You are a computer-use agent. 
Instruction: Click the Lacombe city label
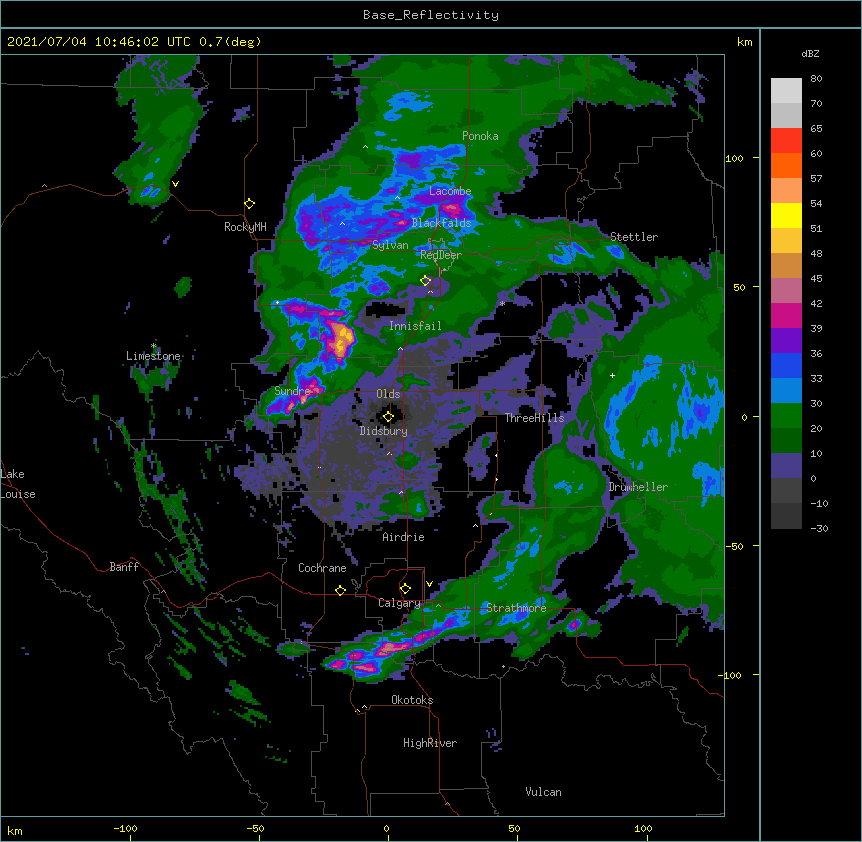click(450, 191)
